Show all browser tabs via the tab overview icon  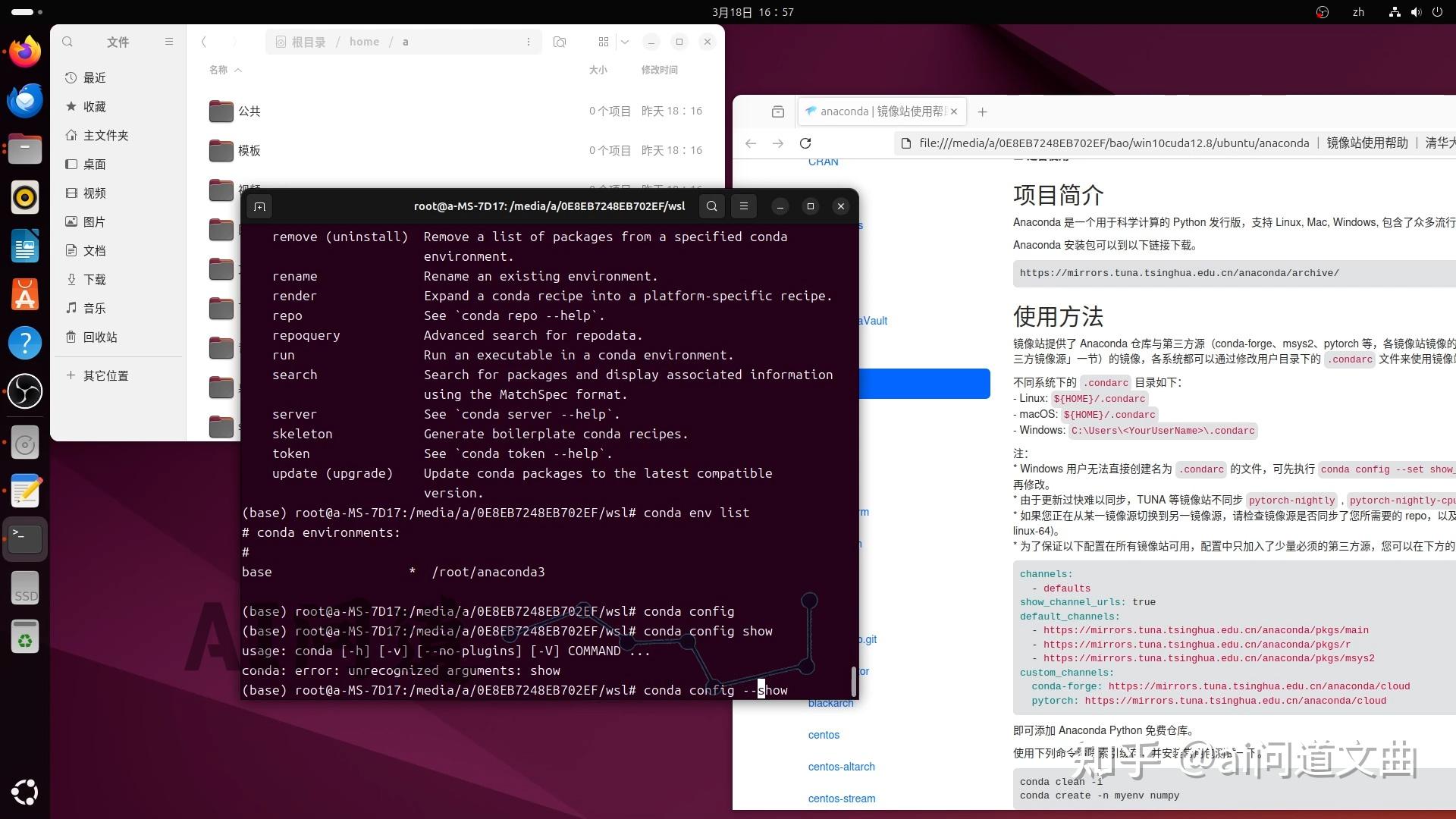click(x=777, y=111)
